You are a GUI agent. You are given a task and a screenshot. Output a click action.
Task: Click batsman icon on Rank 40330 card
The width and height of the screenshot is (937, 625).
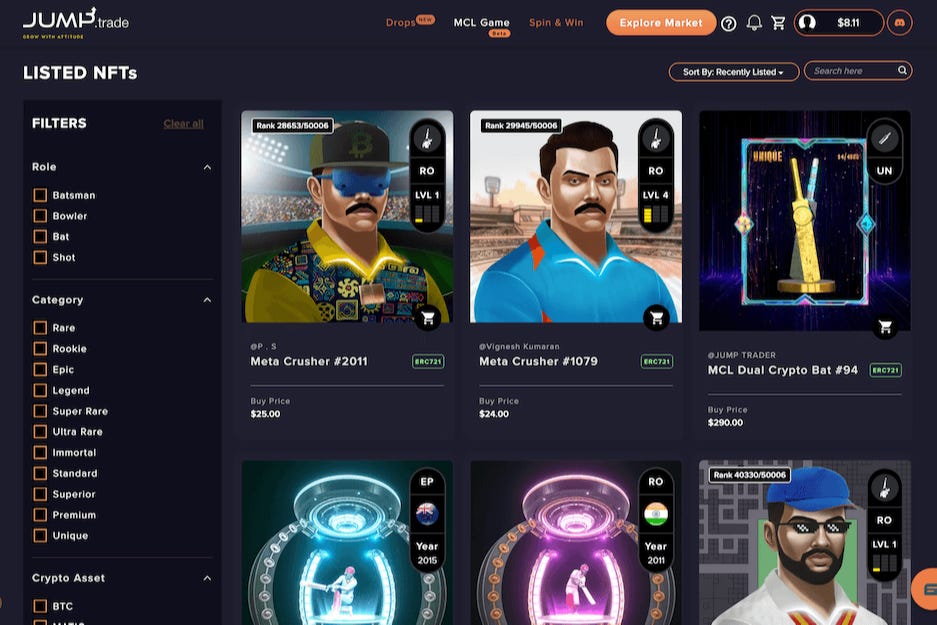(x=884, y=488)
